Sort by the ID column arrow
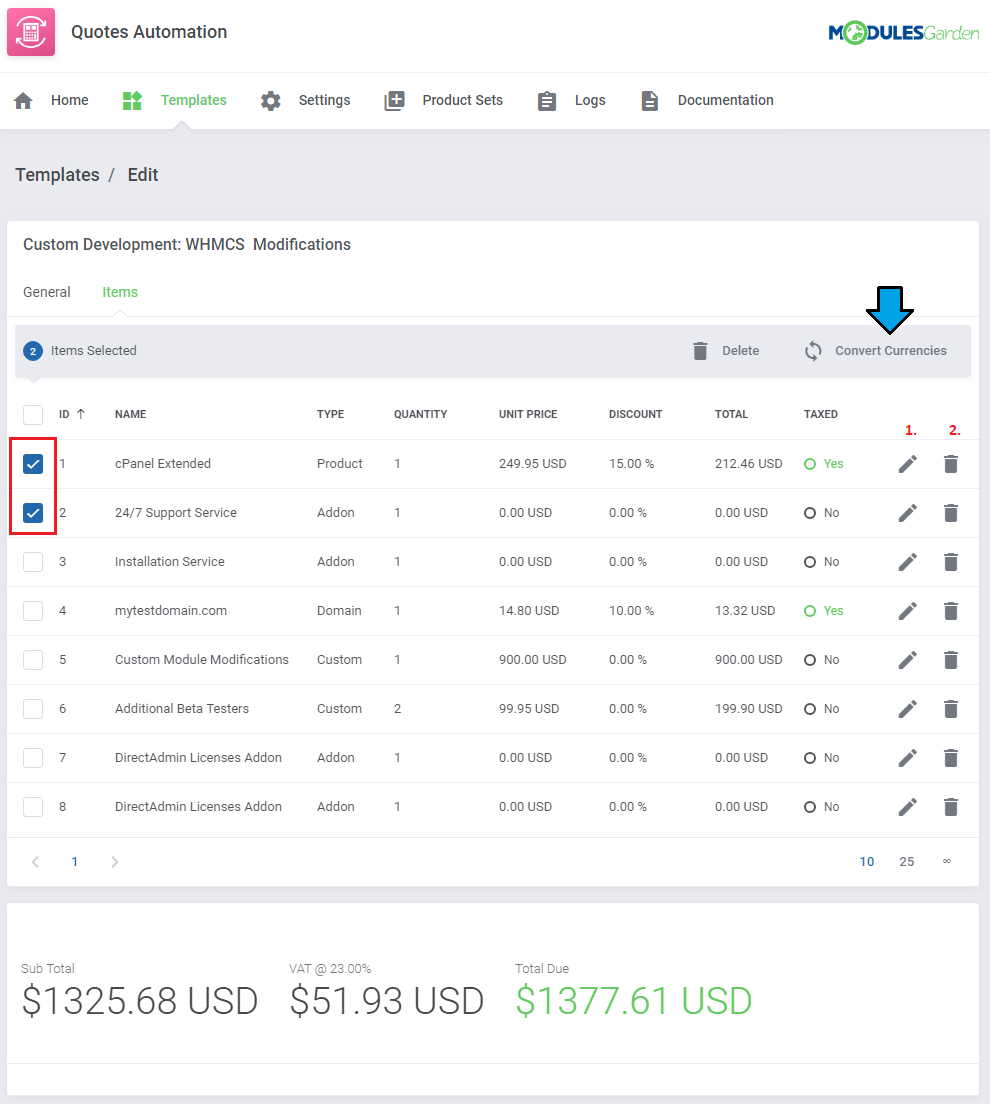The height and width of the screenshot is (1104, 990). coord(81,414)
